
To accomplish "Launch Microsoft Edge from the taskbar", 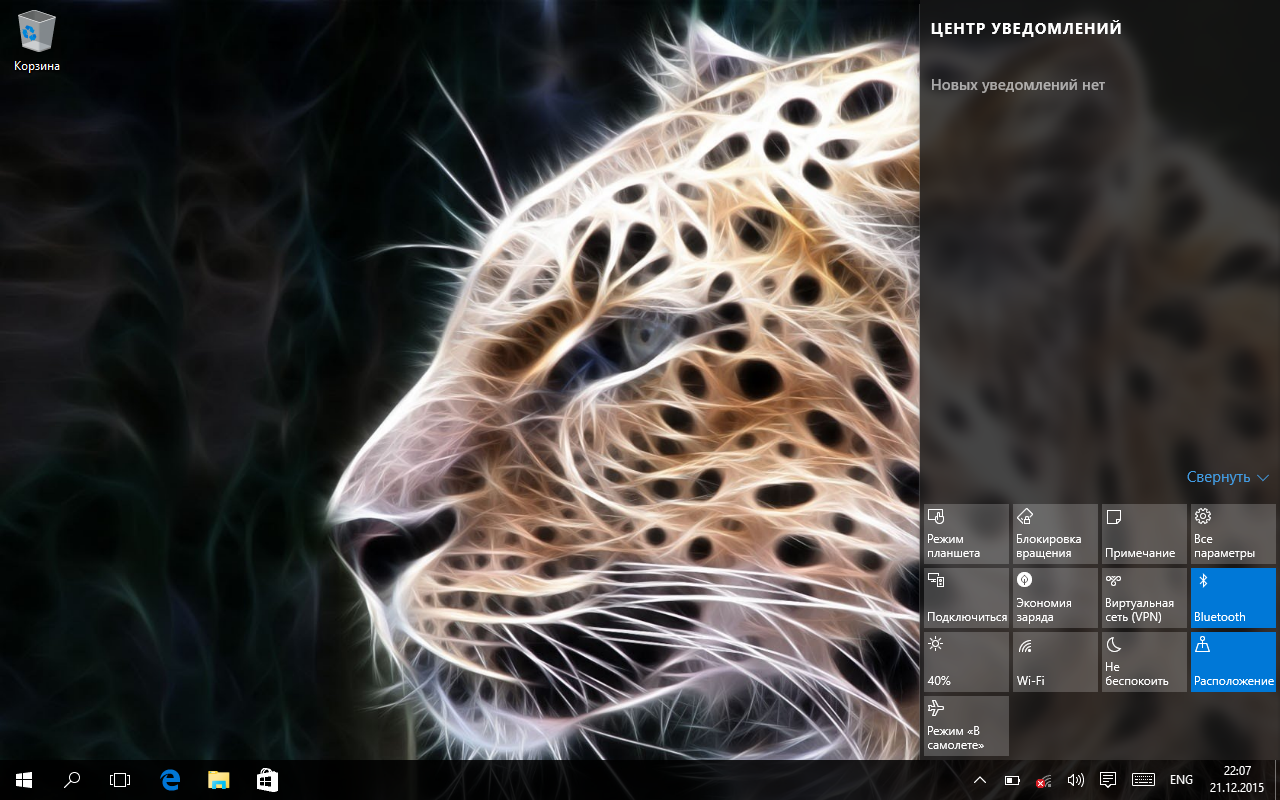I will pos(170,780).
